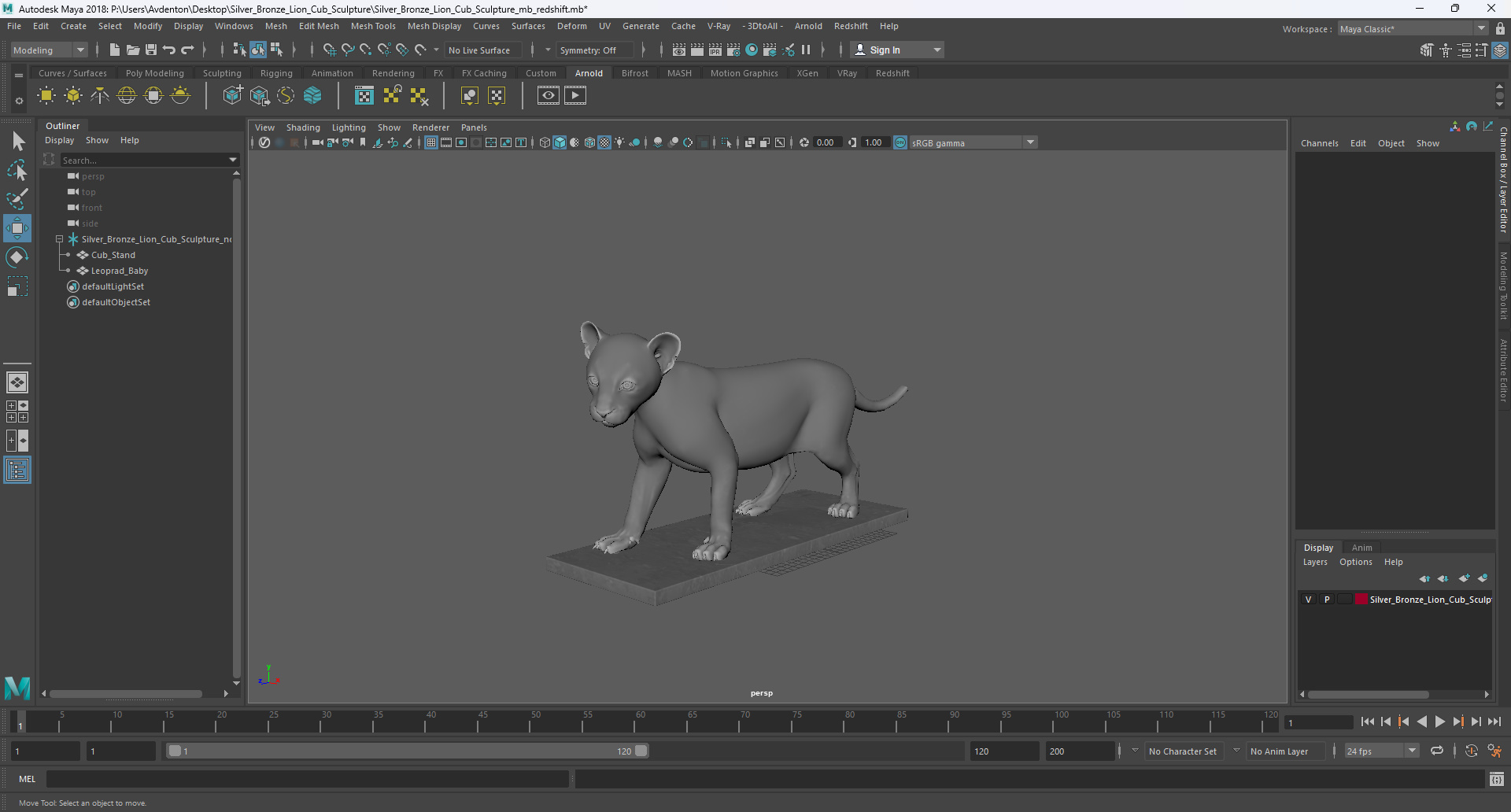Click the red color swatch of the layer
The width and height of the screenshot is (1511, 812).
pos(1361,600)
